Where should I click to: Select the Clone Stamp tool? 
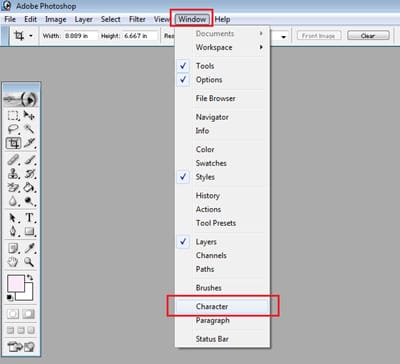point(13,174)
